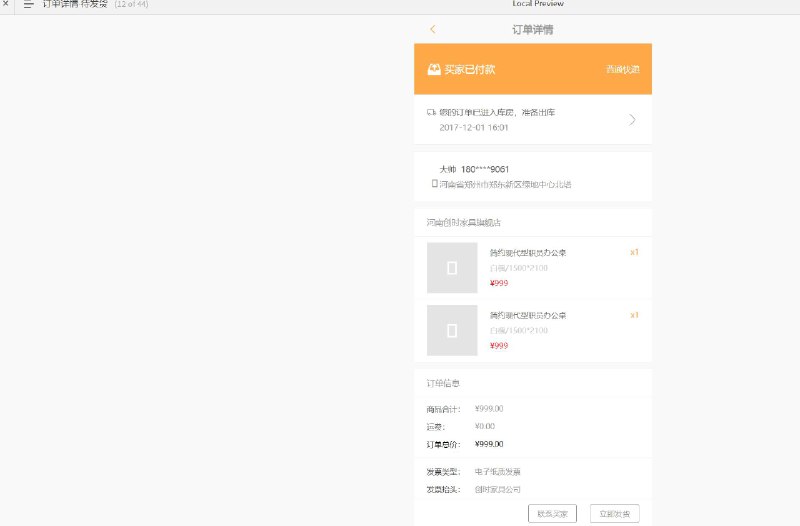Image resolution: width=800 pixels, height=526 pixels.
Task: Open the second product thumbnail image
Action: (452, 331)
